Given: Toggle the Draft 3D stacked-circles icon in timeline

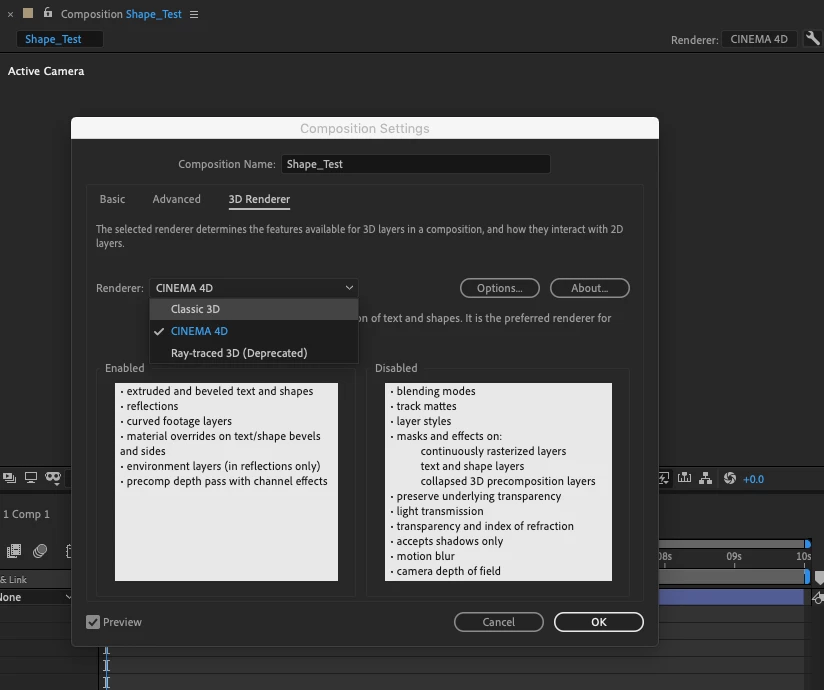Looking at the screenshot, I should tap(40, 551).
